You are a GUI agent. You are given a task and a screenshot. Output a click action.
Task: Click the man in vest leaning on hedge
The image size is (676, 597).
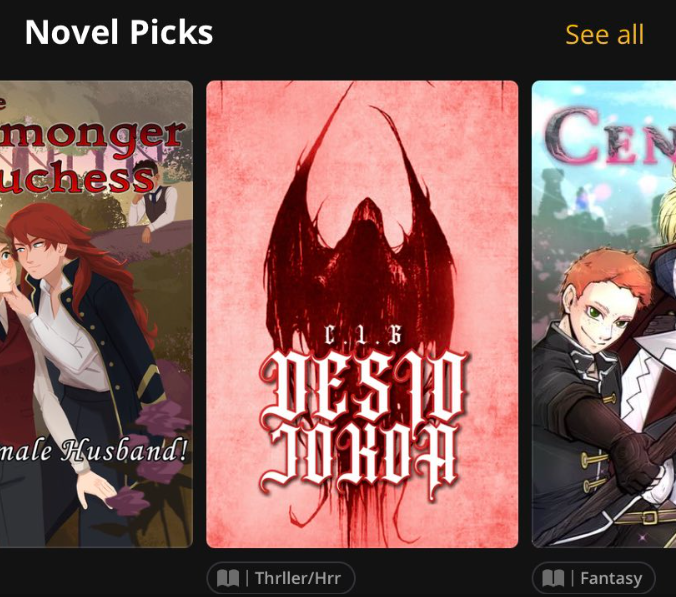click(153, 199)
